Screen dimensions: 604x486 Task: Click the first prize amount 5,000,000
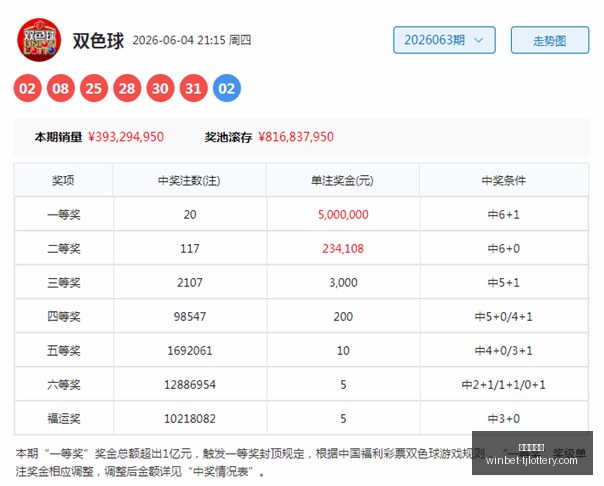pyautogui.click(x=343, y=215)
